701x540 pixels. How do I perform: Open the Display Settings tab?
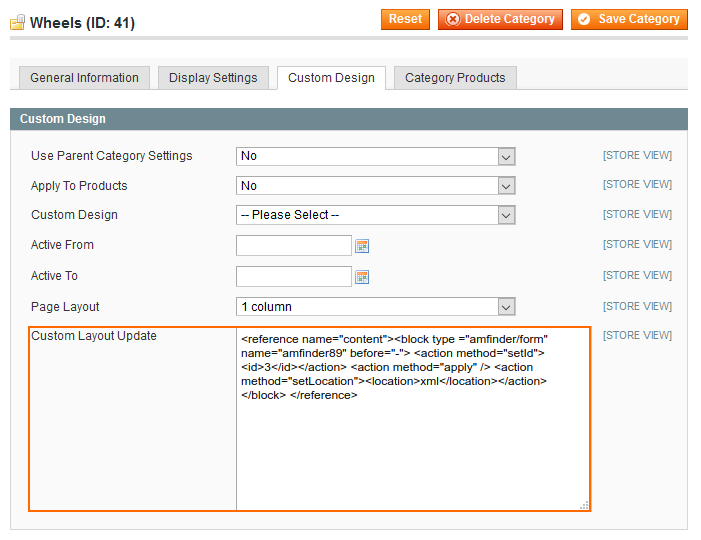tap(213, 78)
